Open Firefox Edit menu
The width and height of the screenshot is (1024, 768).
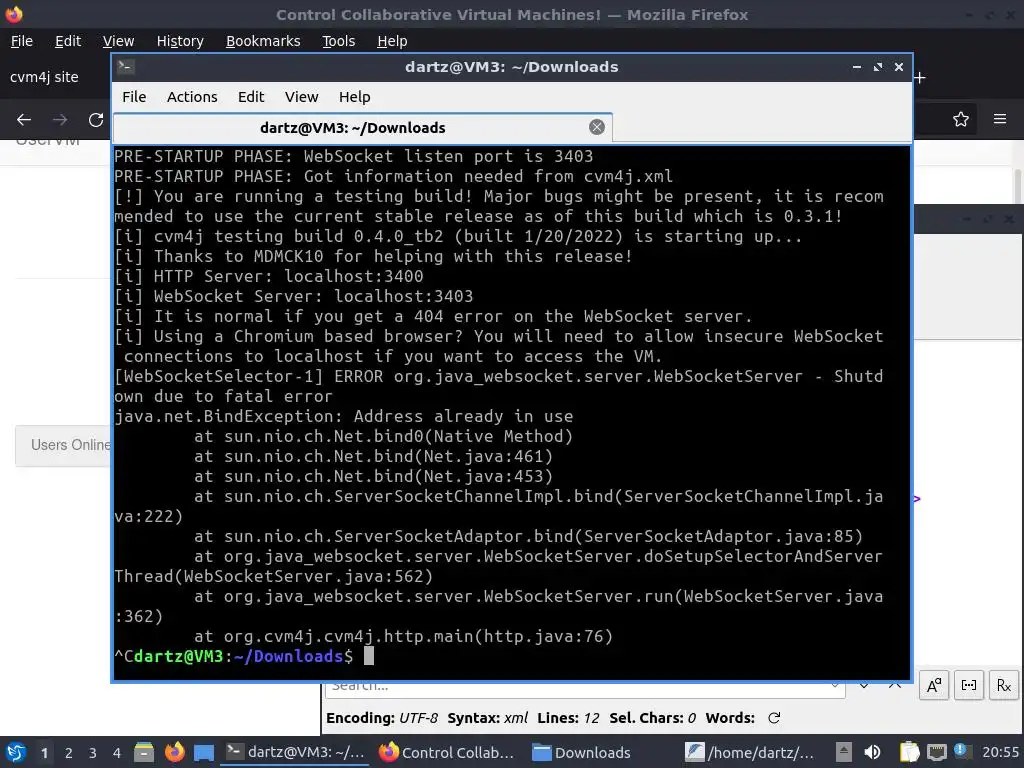[68, 41]
